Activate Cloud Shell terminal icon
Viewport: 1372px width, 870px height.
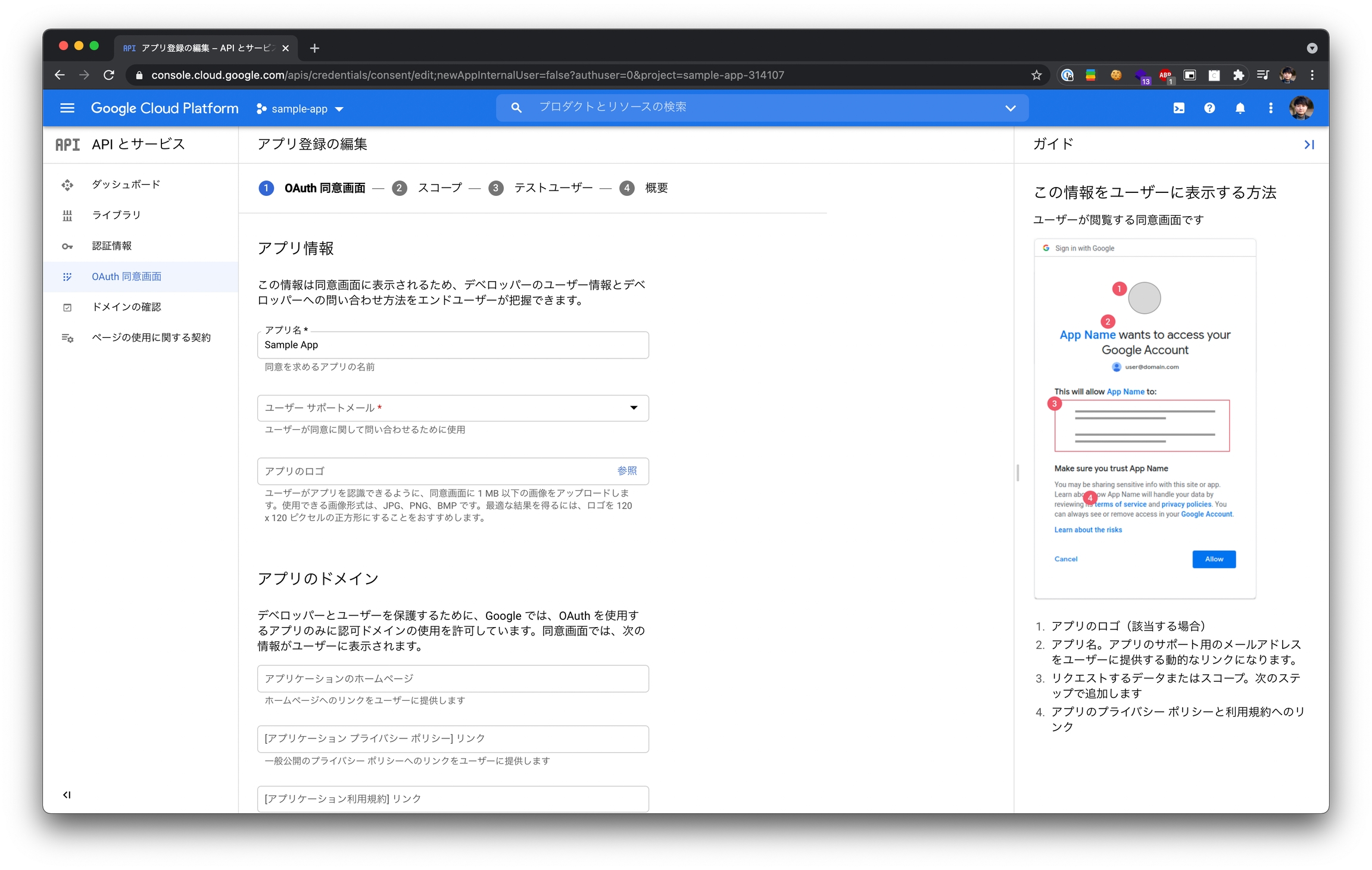[1178, 108]
